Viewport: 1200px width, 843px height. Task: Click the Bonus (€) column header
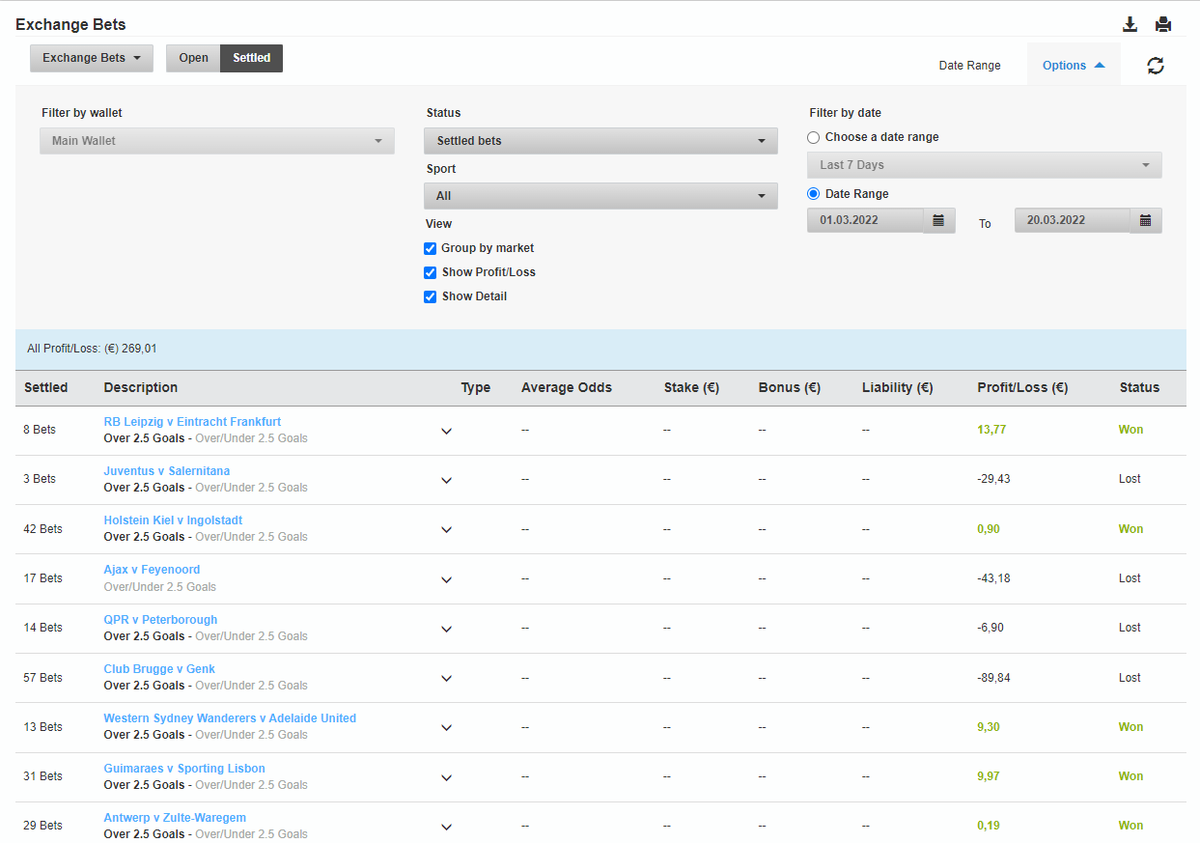click(x=790, y=388)
